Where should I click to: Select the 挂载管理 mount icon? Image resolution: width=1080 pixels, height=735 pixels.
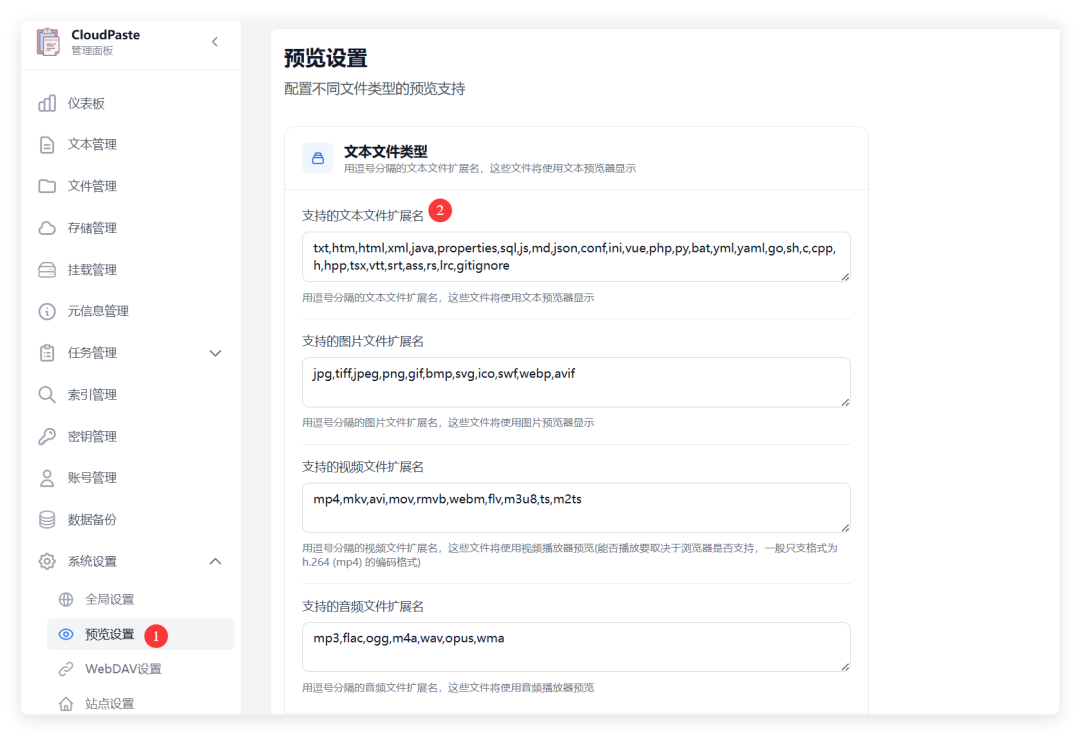pos(46,269)
